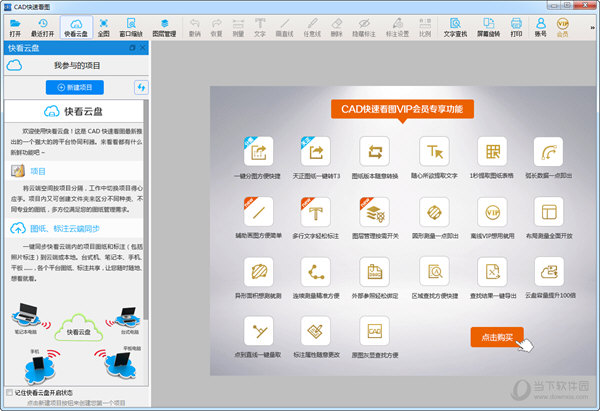The image size is (600, 411).
Task: Click the 图纸版本随意转换 feature icon
Action: tap(375, 152)
